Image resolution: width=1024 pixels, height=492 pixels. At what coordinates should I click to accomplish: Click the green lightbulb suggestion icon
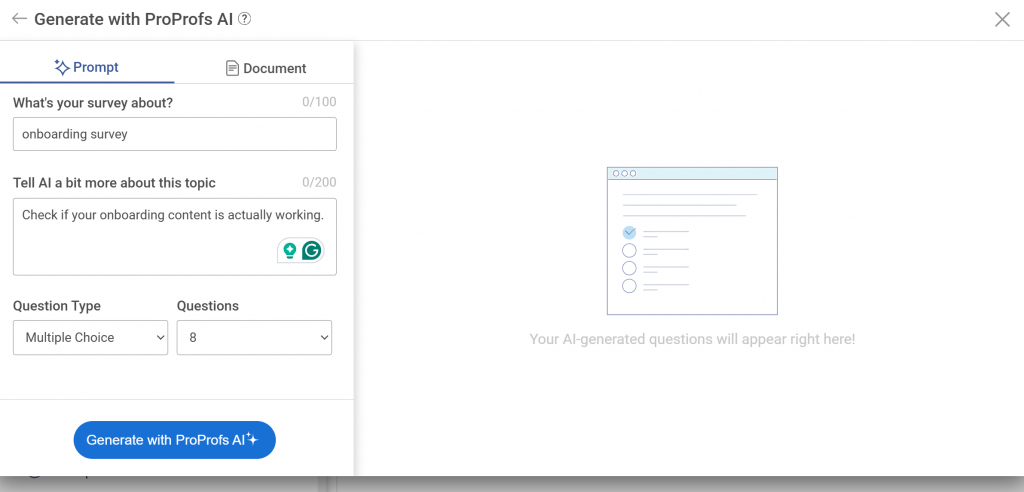click(x=290, y=251)
